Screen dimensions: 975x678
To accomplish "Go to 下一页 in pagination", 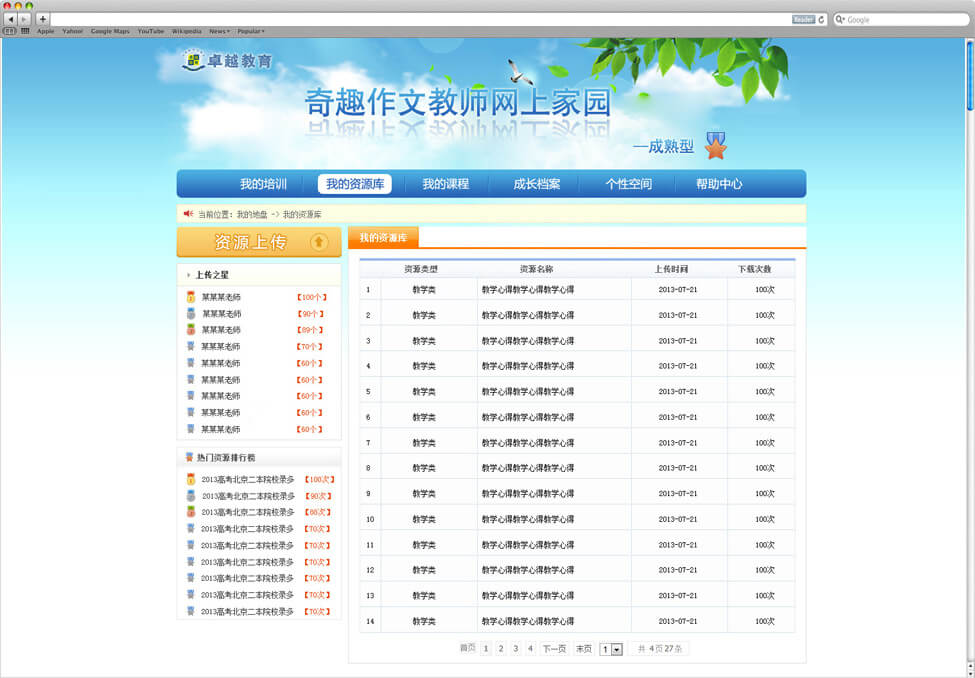I will 554,649.
